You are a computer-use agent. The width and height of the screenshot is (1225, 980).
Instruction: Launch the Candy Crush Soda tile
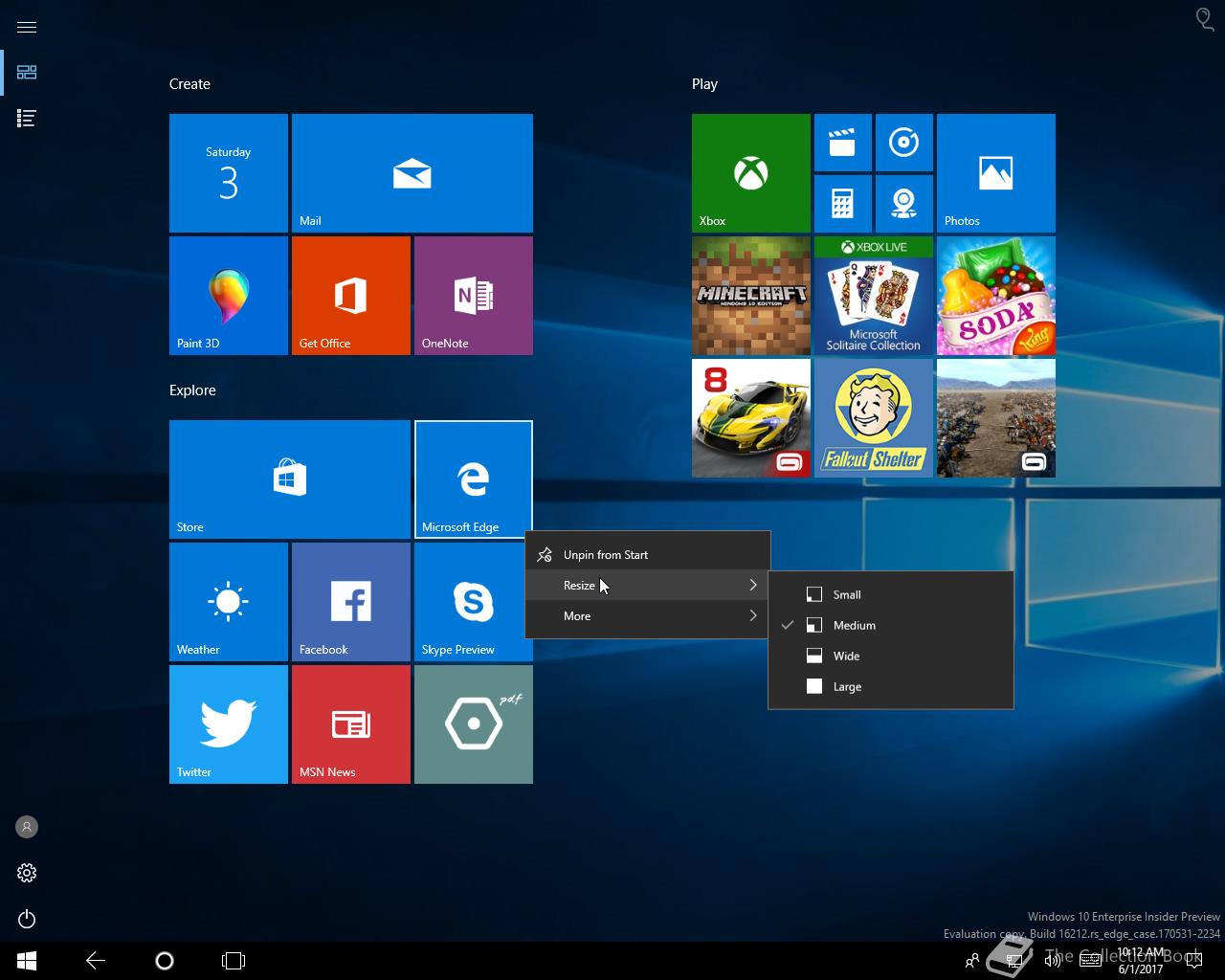point(996,296)
